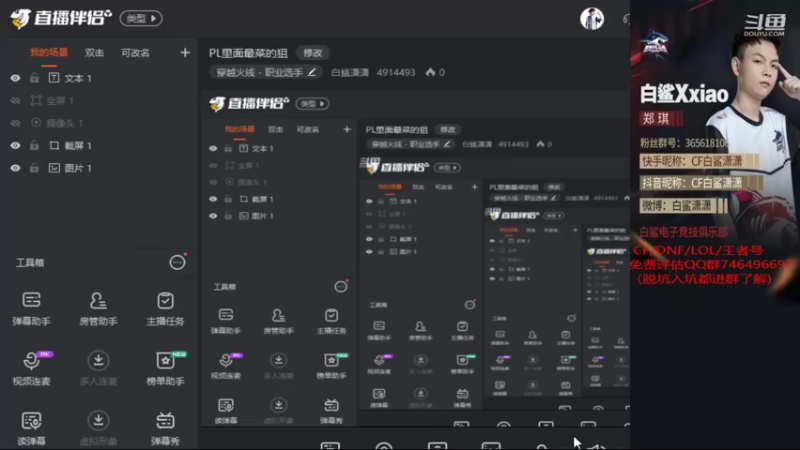Switch to the 可改名 scene tab
This screenshot has width=800, height=450.
pyautogui.click(x=135, y=53)
